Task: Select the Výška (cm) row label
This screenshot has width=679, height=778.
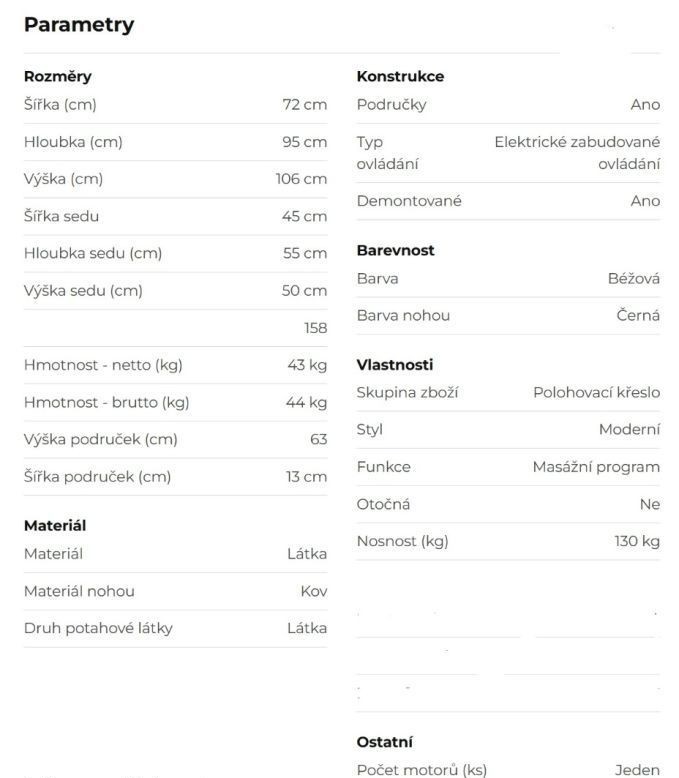Action: pos(63,179)
